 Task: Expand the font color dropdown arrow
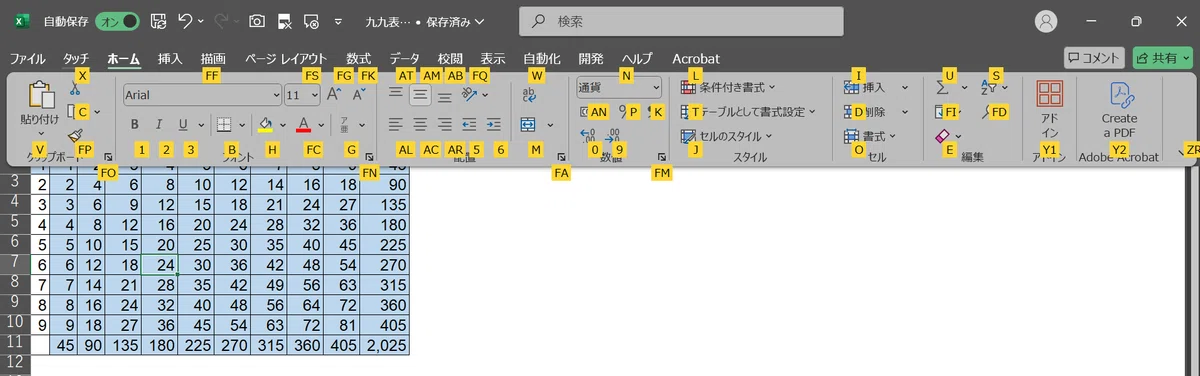(321, 125)
